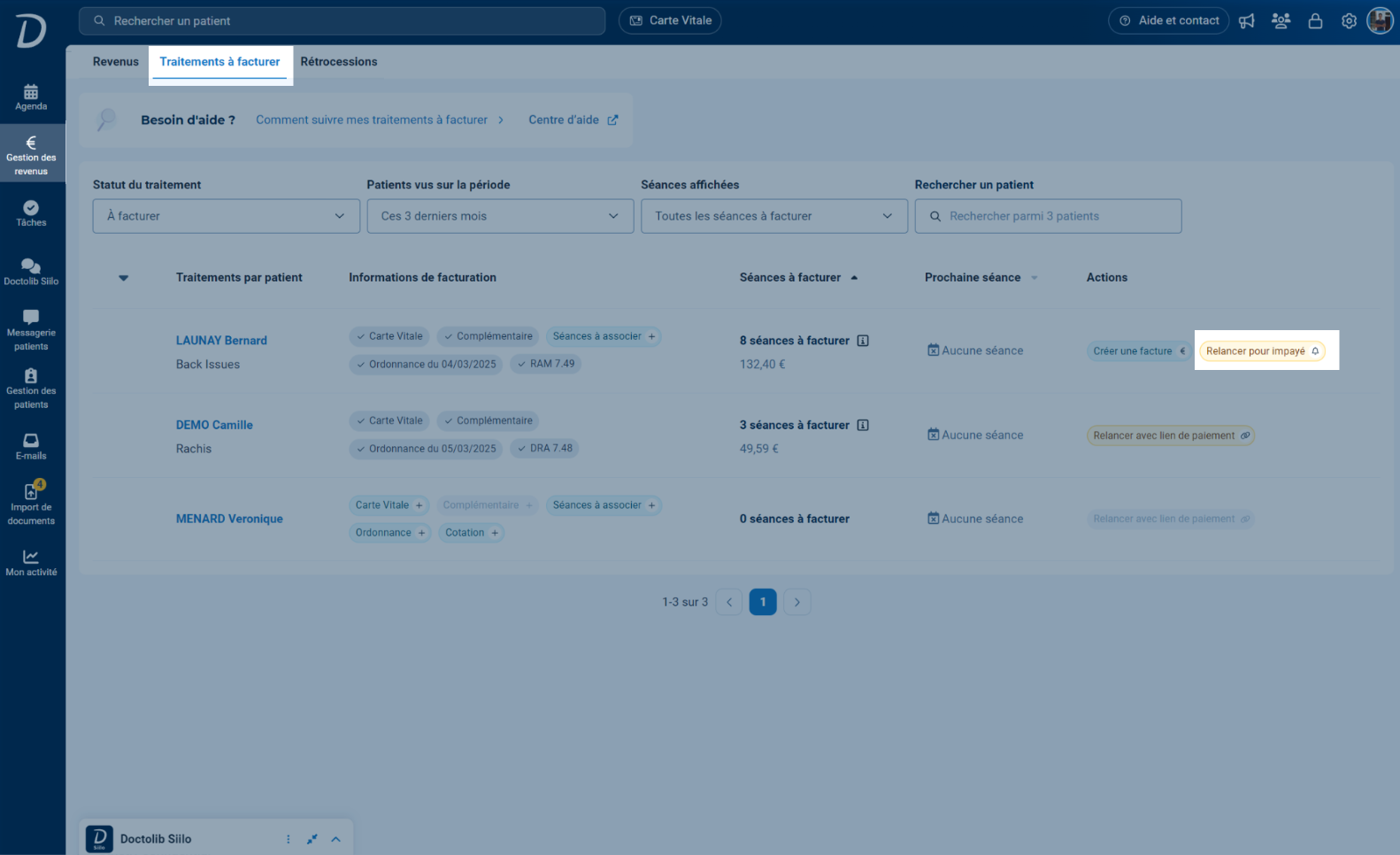Image resolution: width=1400 pixels, height=855 pixels.
Task: Click the Rechercher parmi 3 patients field
Action: [x=1048, y=216]
